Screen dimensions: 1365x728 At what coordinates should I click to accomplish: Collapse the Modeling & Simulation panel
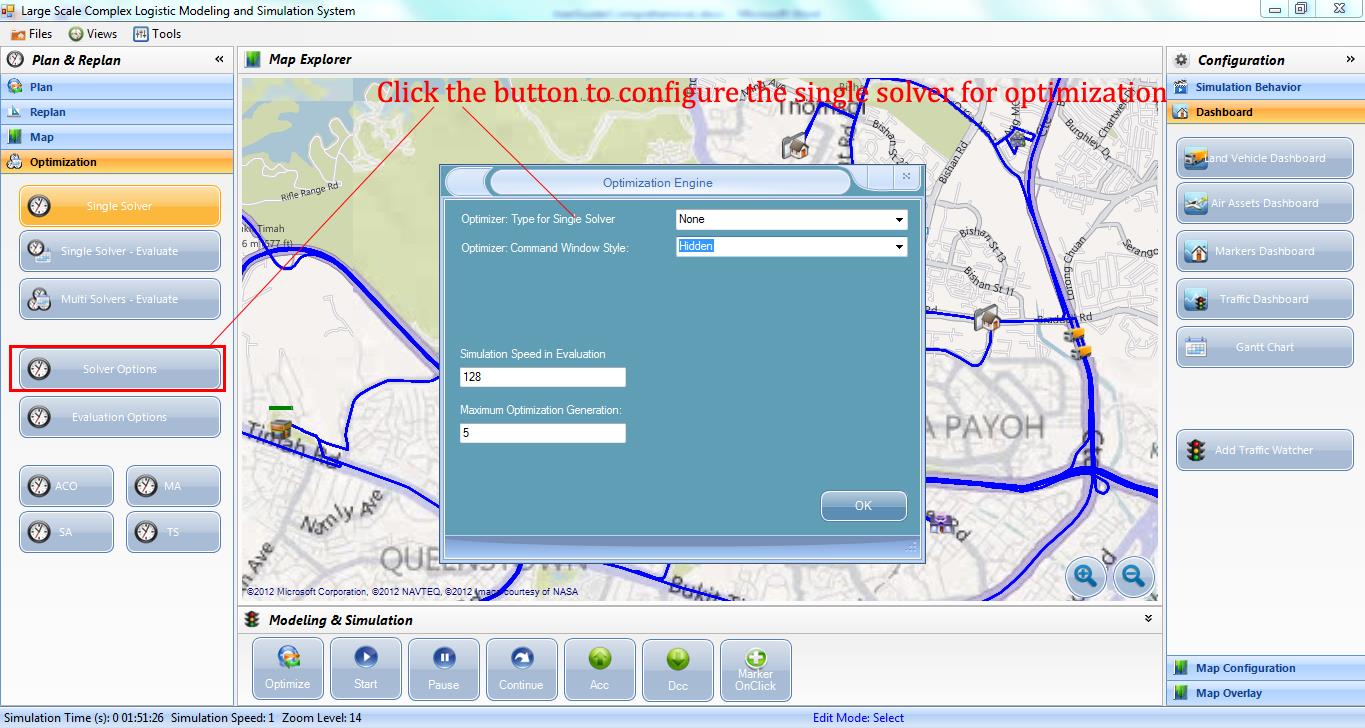(x=1148, y=619)
